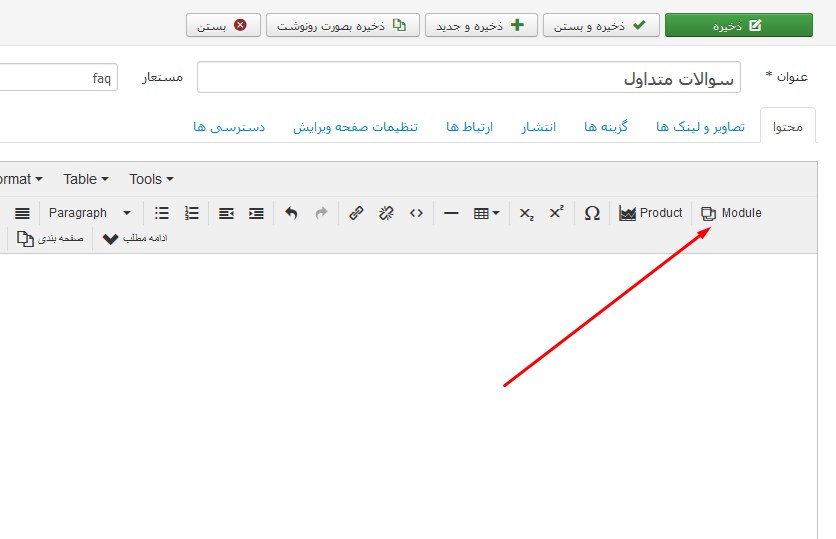Click the decrease indent icon
836x539 pixels.
[226, 213]
